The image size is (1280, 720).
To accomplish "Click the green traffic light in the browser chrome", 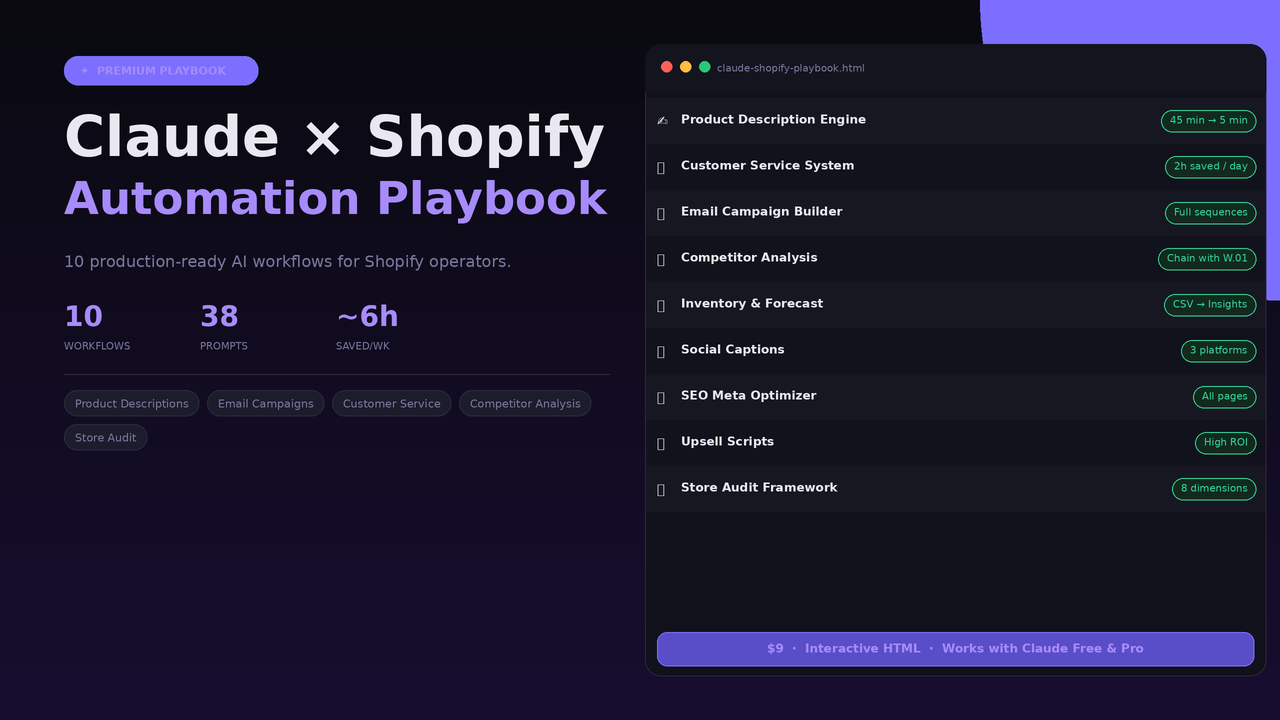I will (x=704, y=66).
